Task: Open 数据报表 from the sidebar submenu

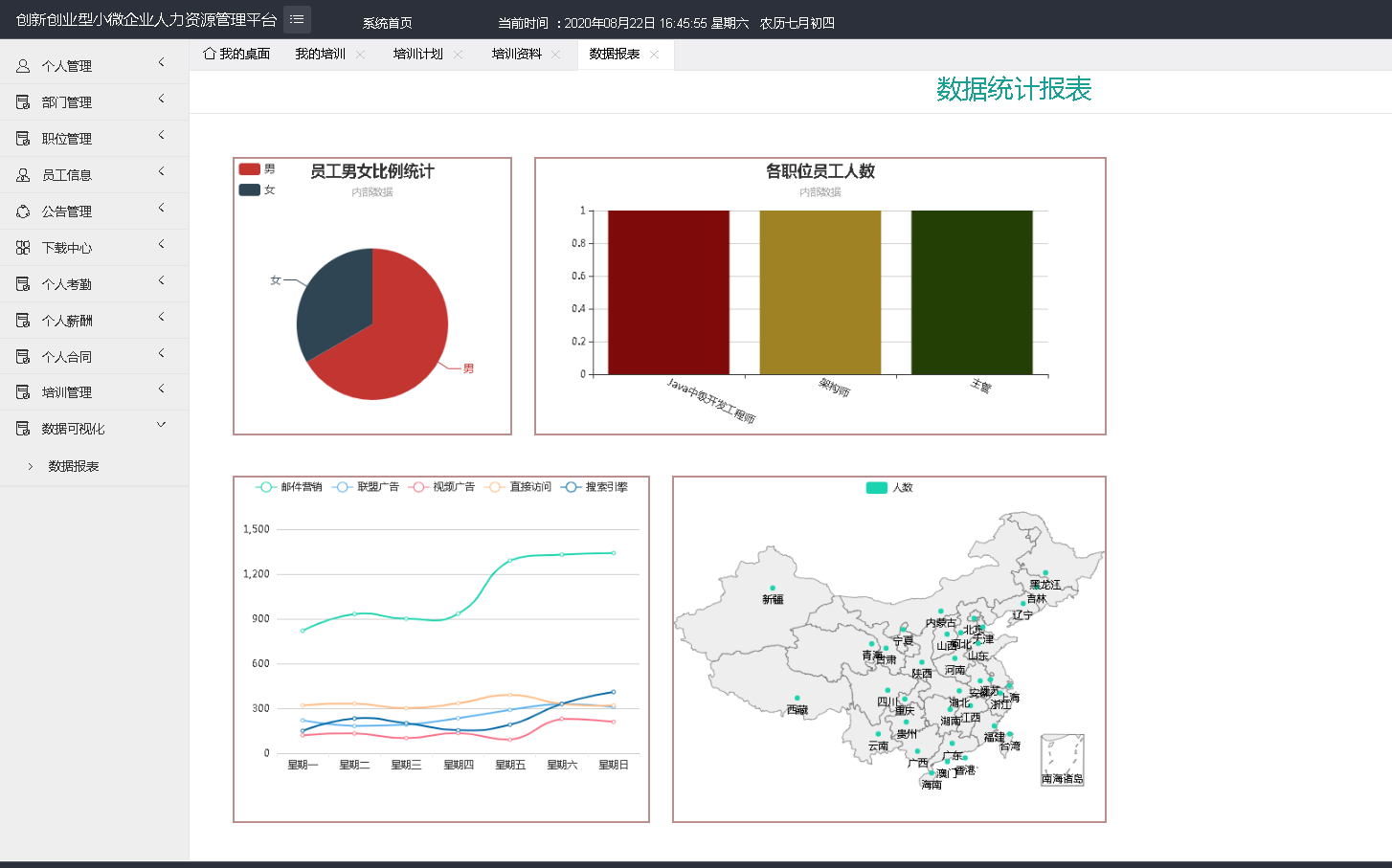Action: 74,465
